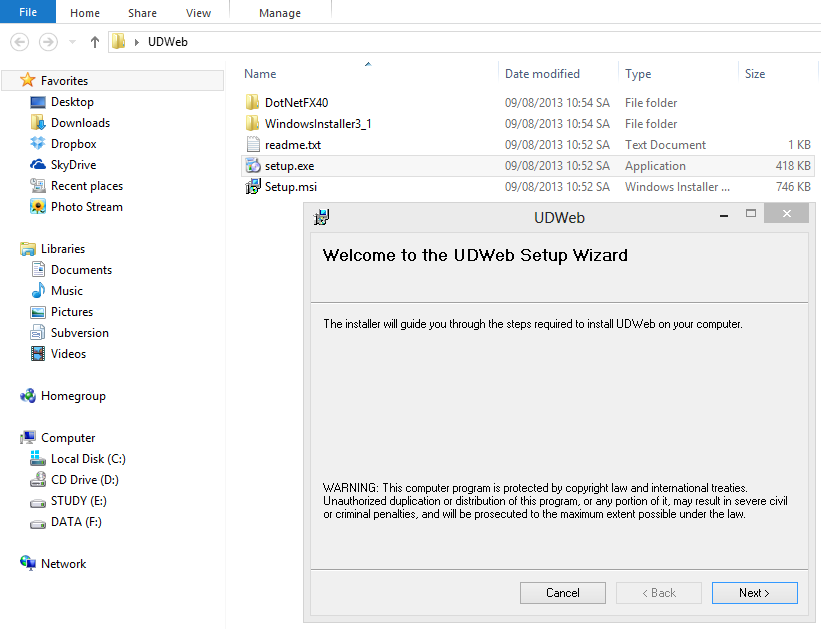The height and width of the screenshot is (629, 821).
Task: Go up one folder level
Action: 94,42
